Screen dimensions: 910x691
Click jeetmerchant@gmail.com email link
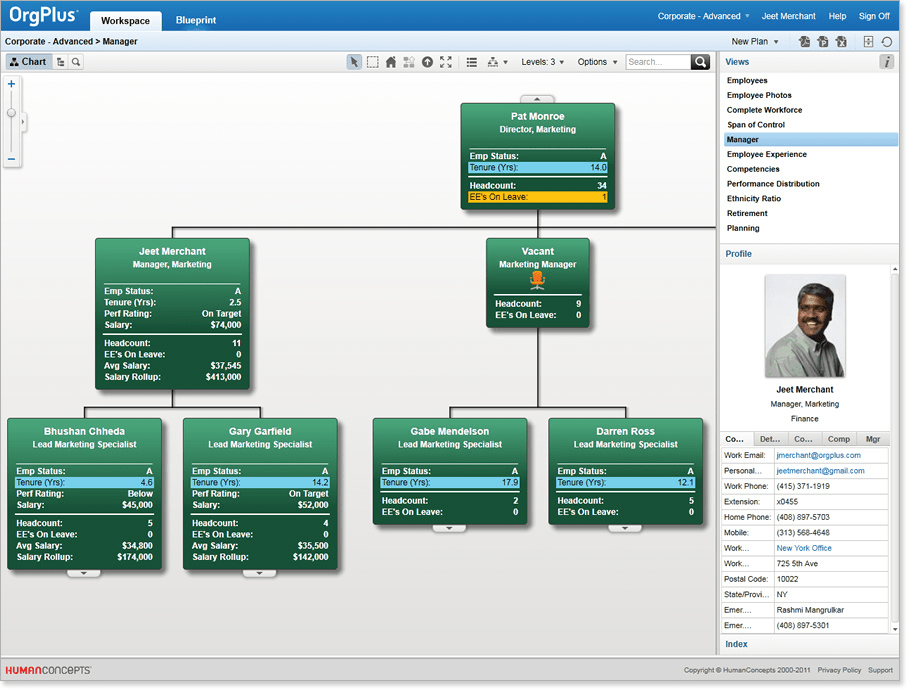pos(820,471)
